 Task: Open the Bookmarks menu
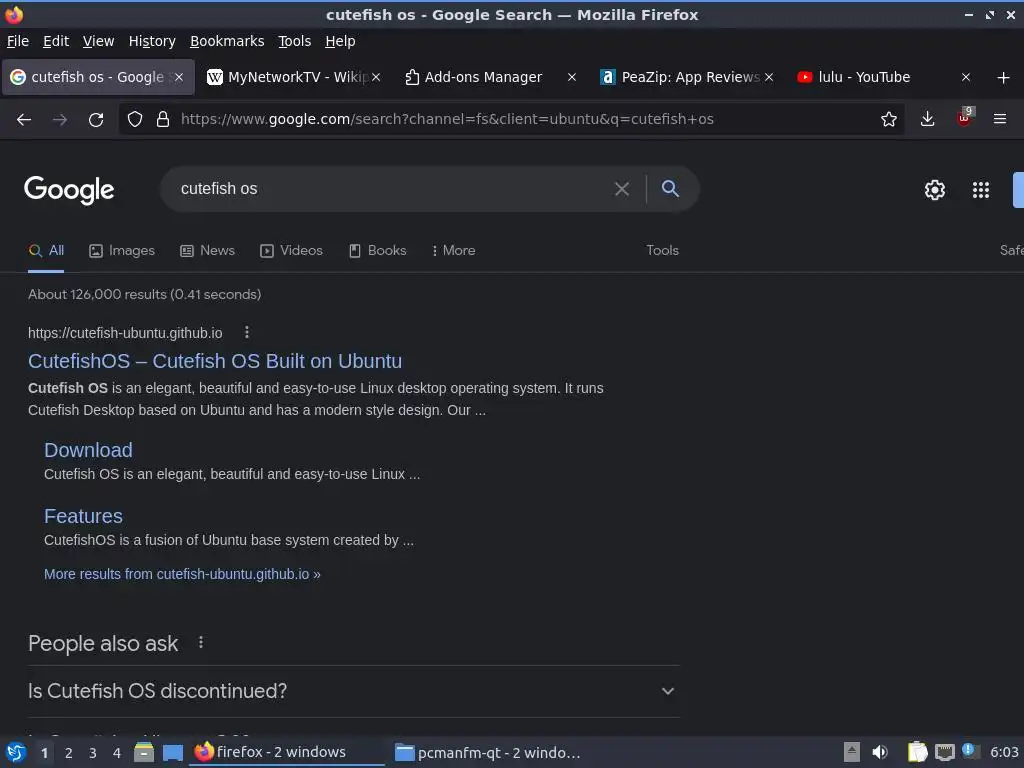click(x=227, y=41)
